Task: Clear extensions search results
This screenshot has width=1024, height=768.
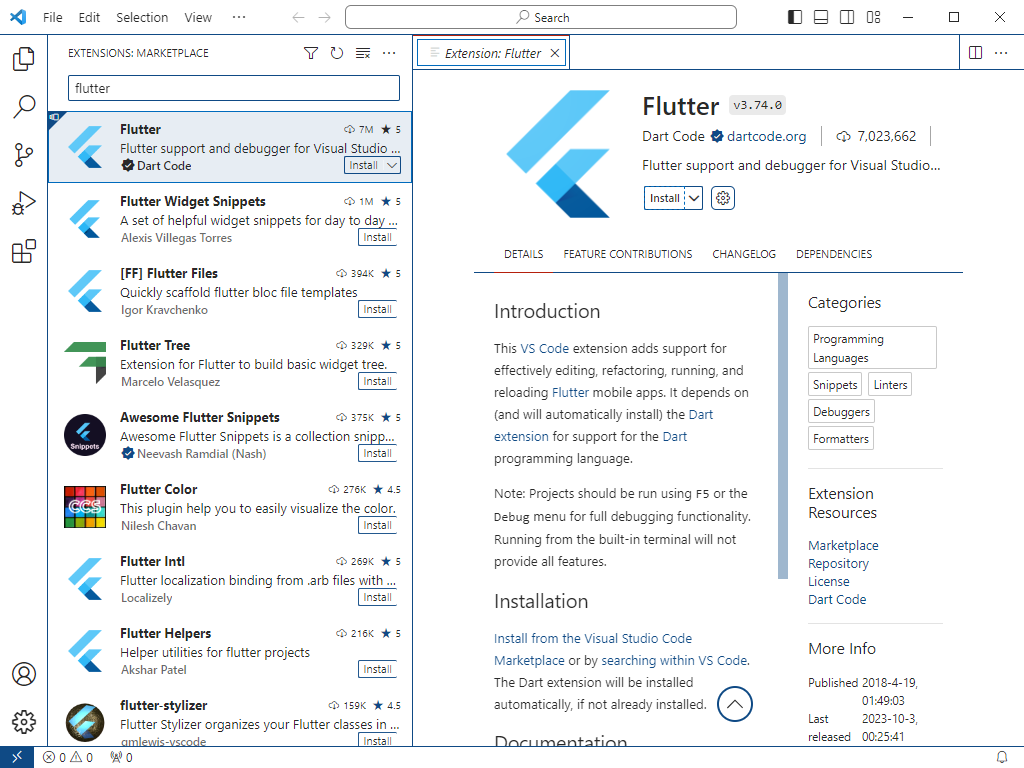Action: point(363,53)
